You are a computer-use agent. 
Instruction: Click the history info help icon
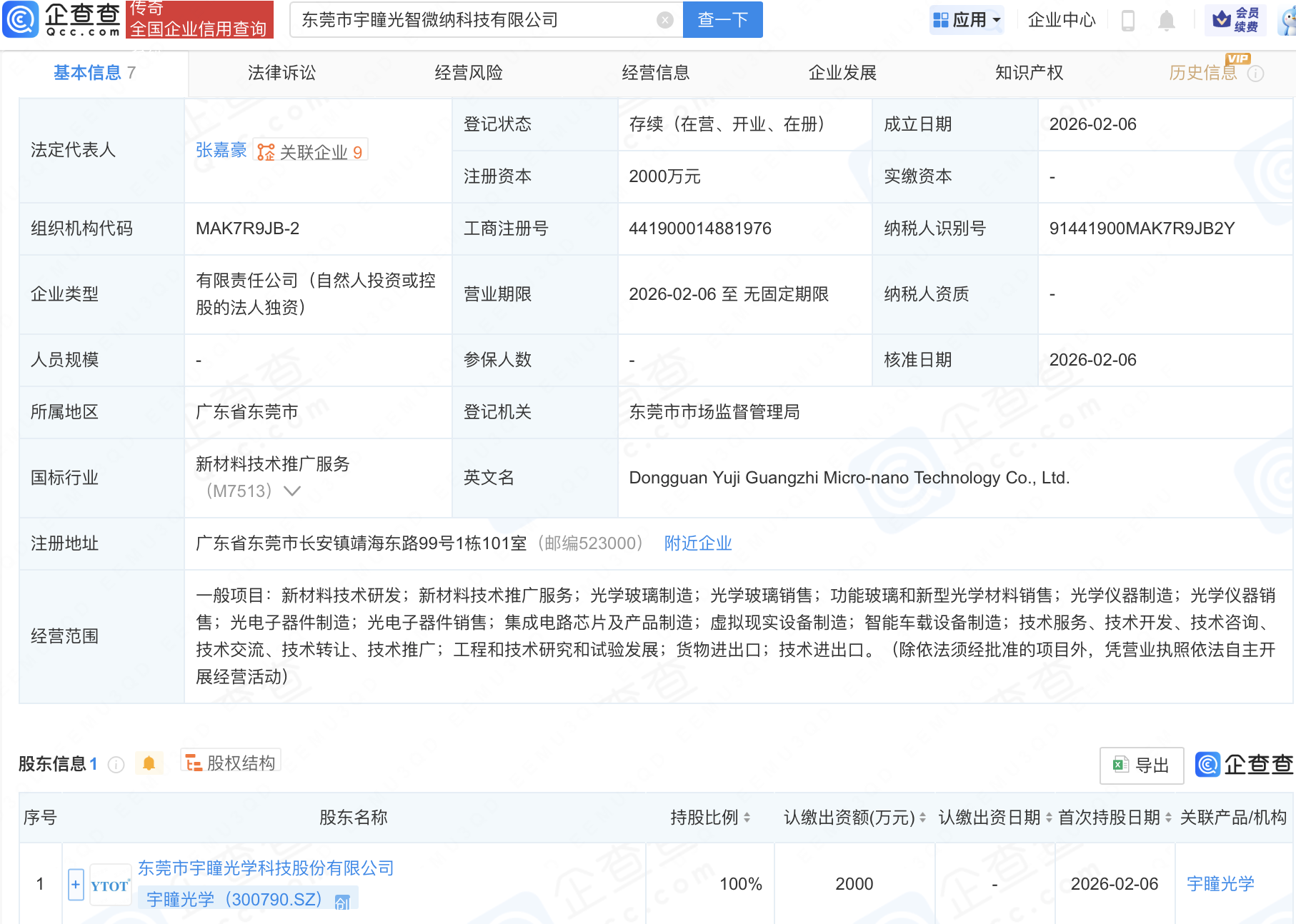coord(1255,74)
